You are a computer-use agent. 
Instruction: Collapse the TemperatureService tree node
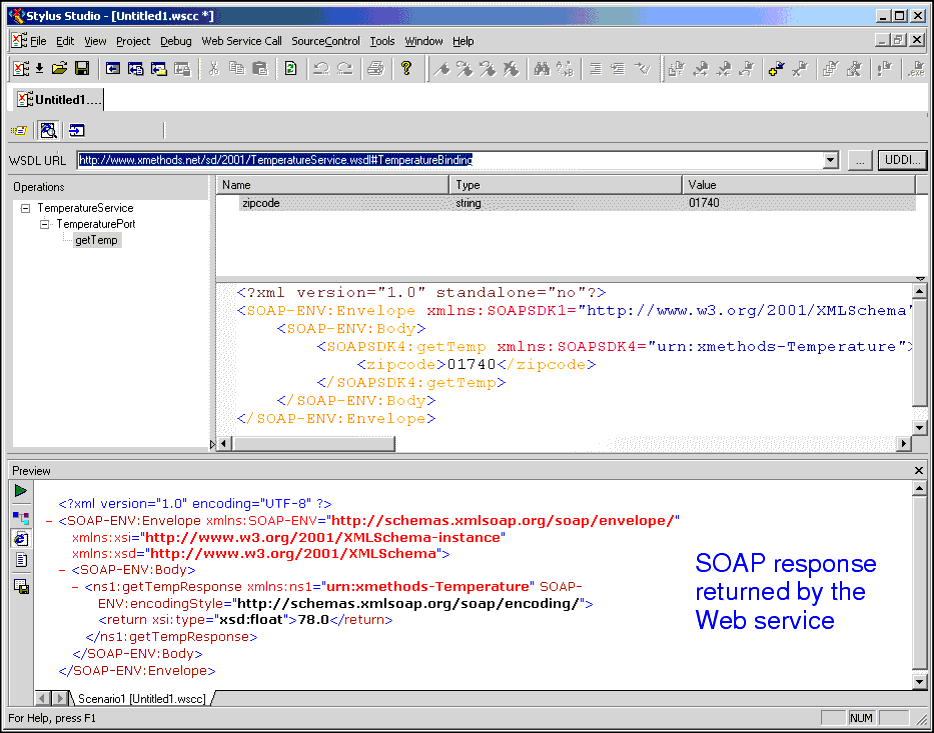(x=26, y=208)
